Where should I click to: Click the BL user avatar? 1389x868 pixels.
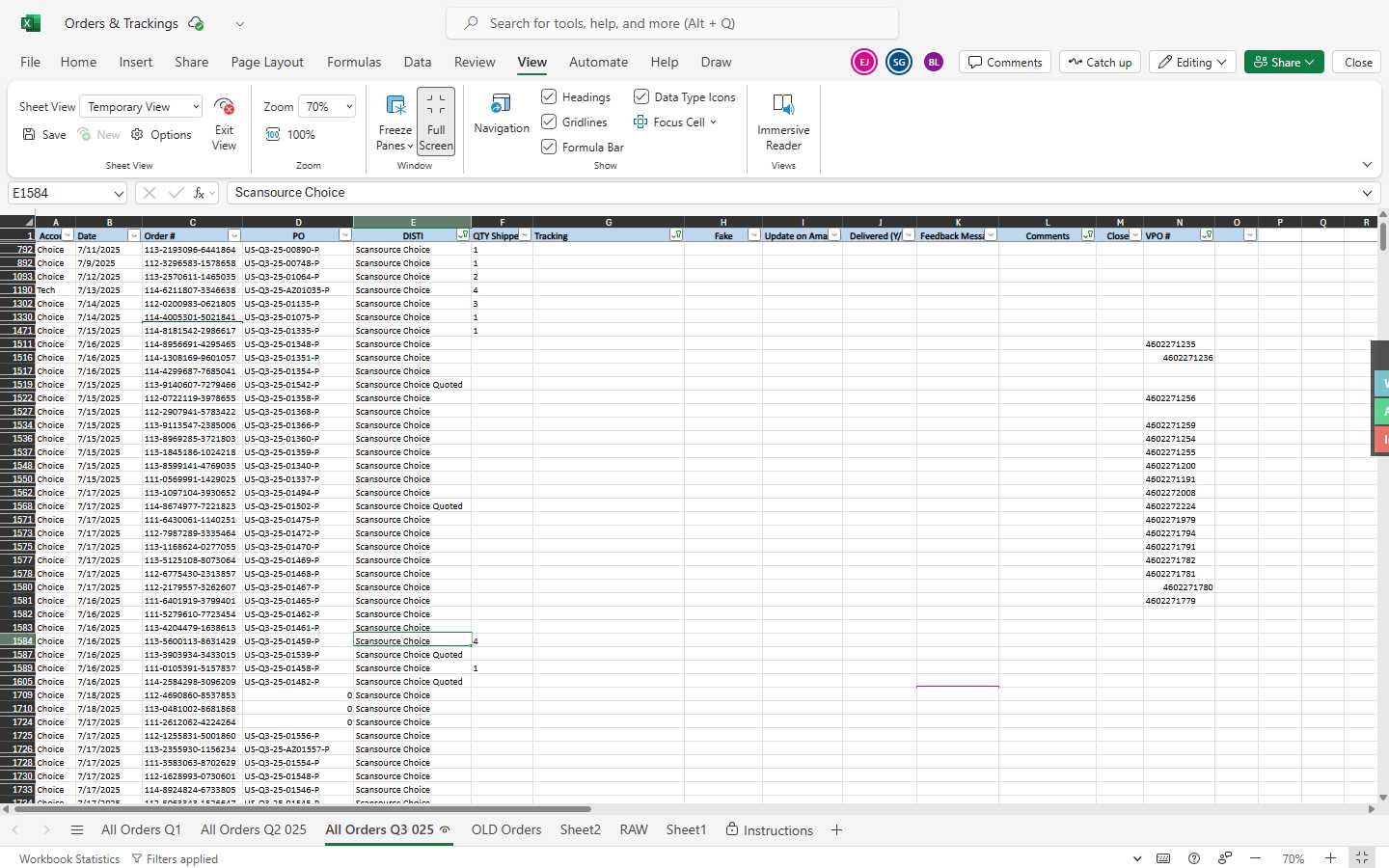(934, 62)
